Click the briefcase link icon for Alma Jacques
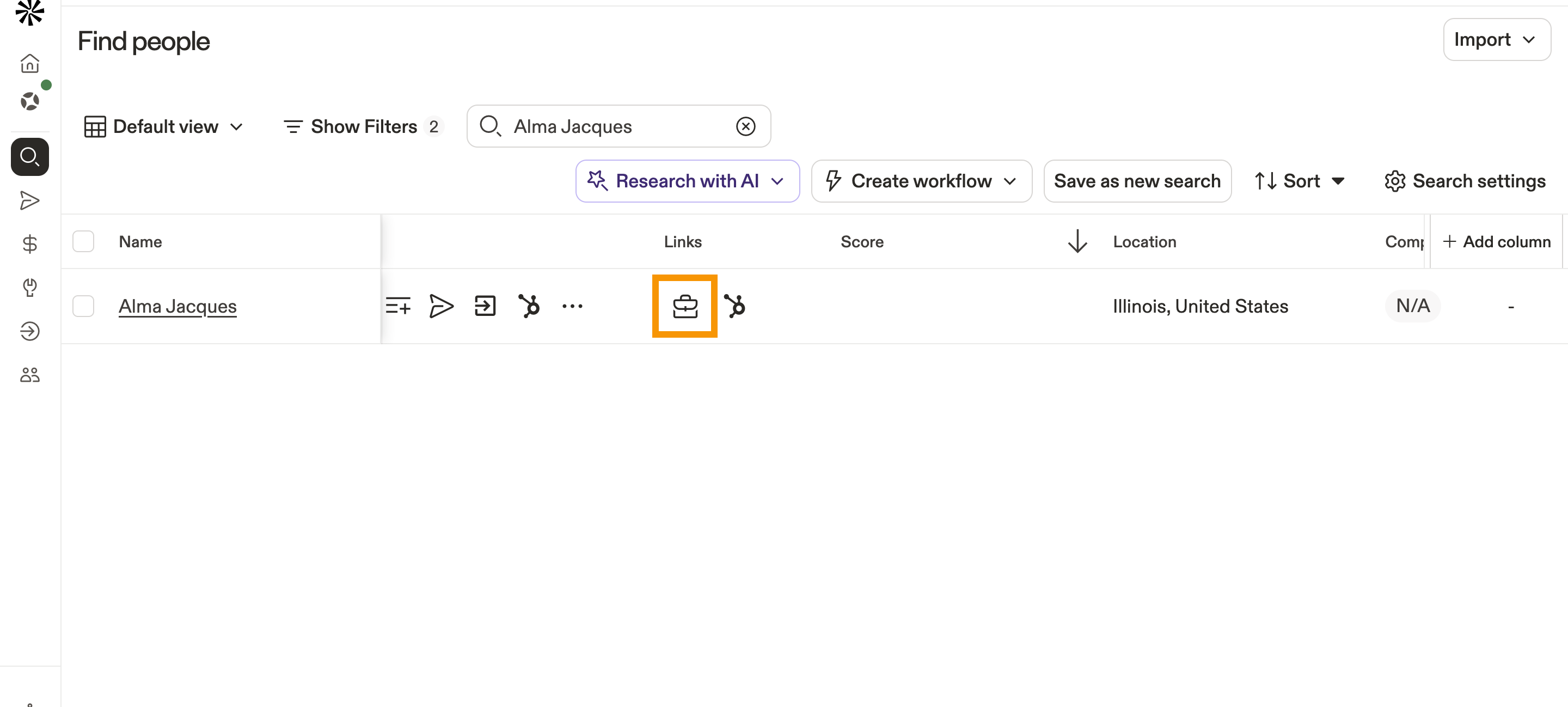The width and height of the screenshot is (1568, 707). (x=685, y=306)
